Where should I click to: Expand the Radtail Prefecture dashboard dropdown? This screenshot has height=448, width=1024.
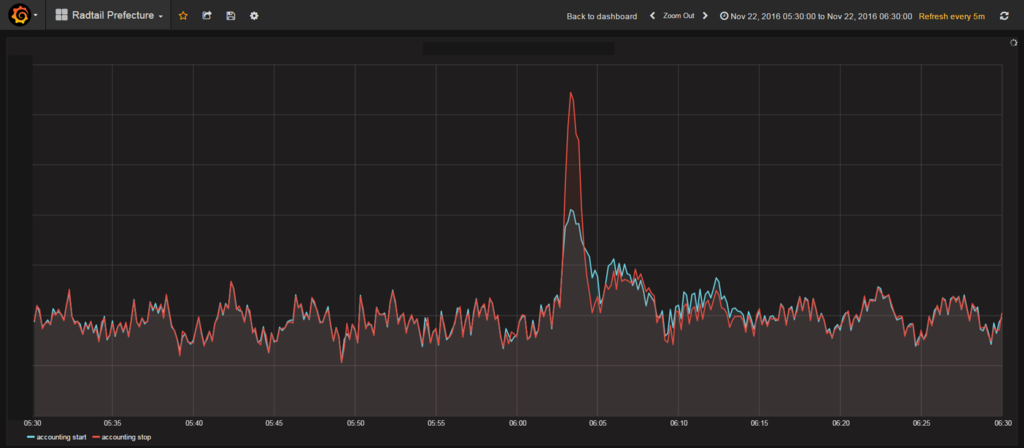(x=108, y=15)
